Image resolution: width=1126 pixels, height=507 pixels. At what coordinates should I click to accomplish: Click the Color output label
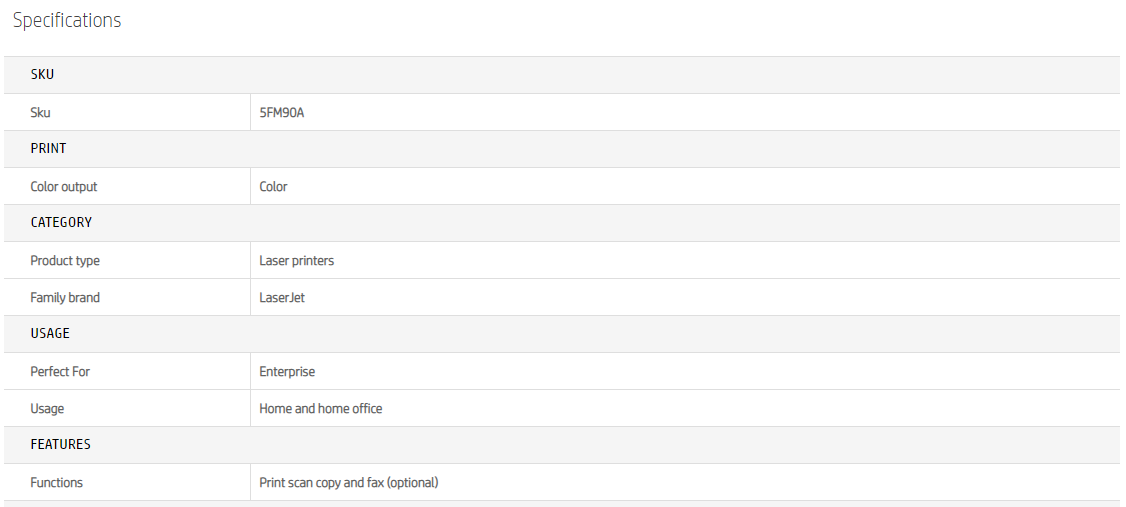(64, 187)
